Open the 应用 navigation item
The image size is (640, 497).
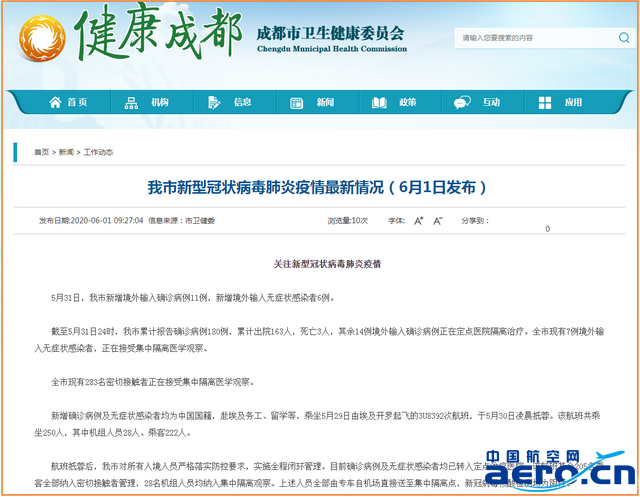tap(573, 102)
